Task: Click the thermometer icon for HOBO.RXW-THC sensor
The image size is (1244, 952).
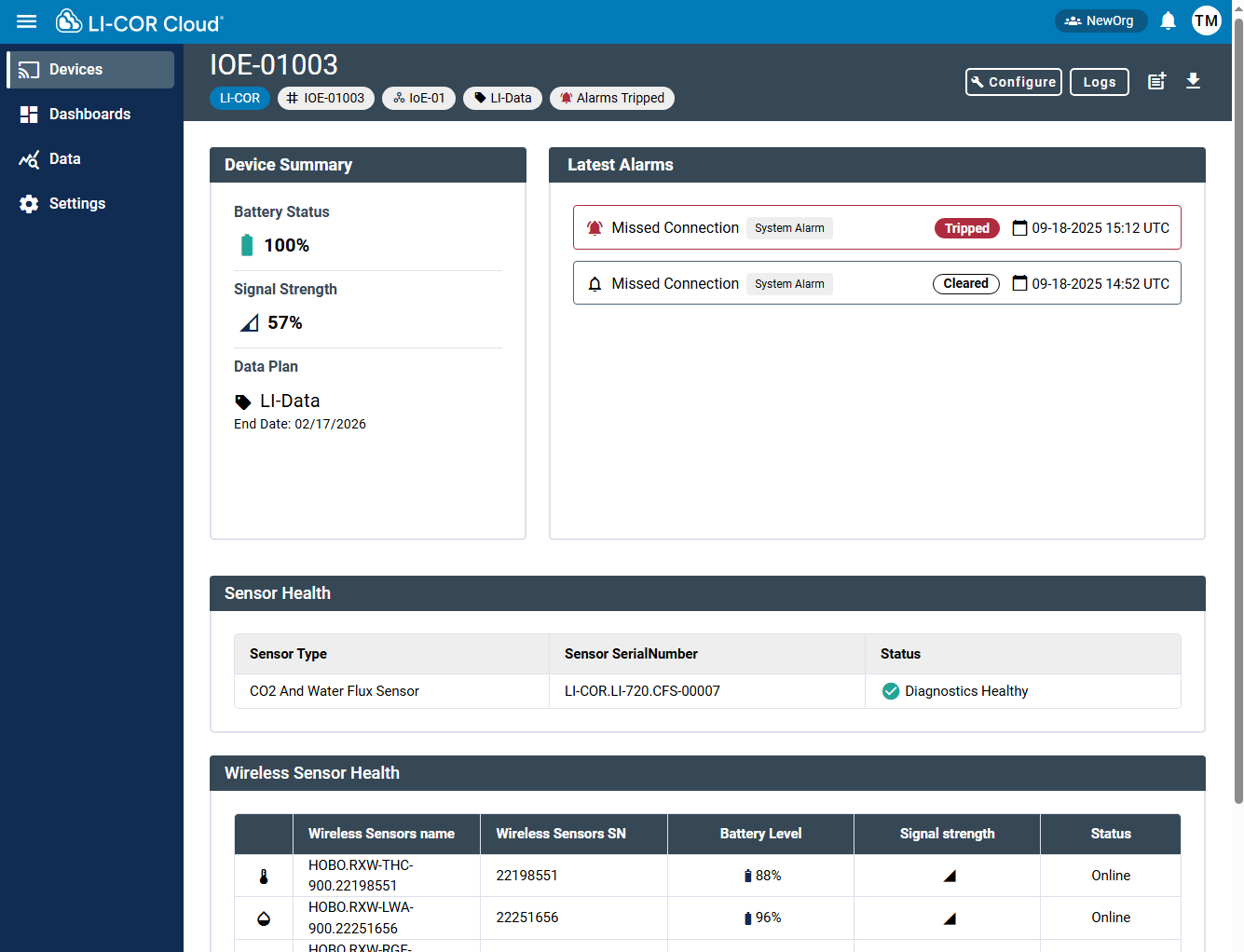Action: pyautogui.click(x=264, y=876)
